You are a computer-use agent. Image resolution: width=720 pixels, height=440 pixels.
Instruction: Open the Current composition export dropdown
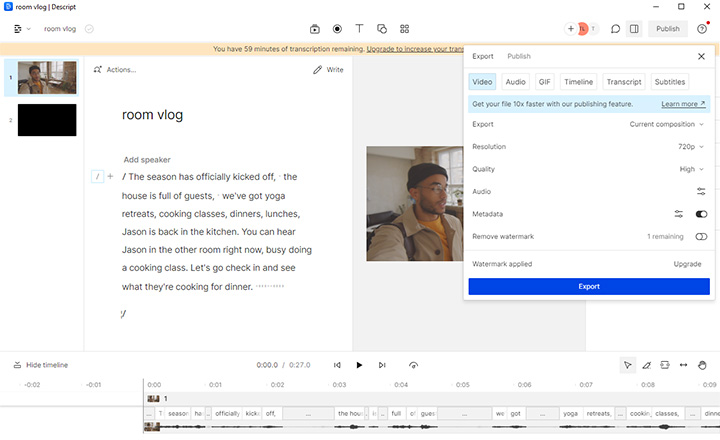[x=667, y=125]
